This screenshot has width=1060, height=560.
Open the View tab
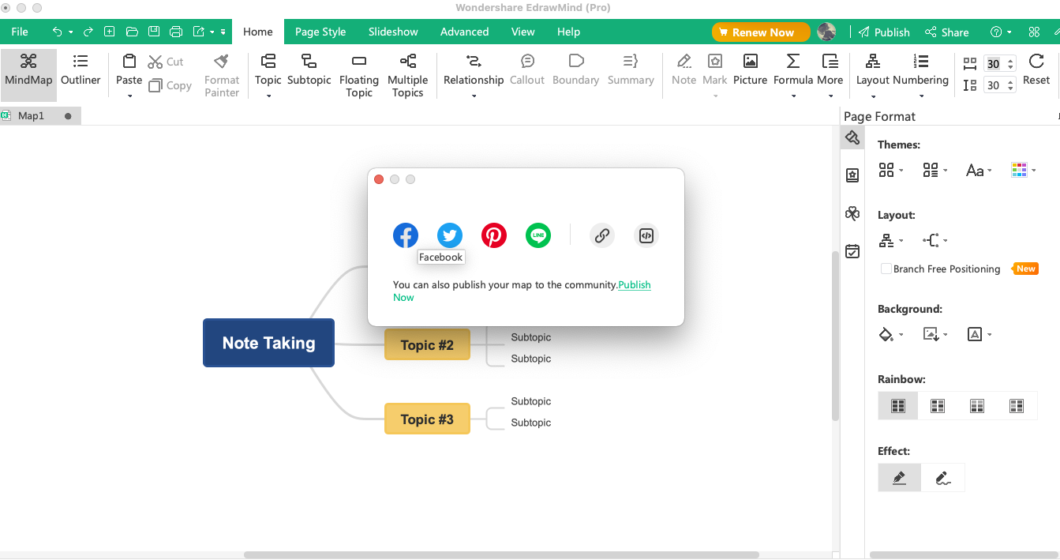click(x=523, y=32)
